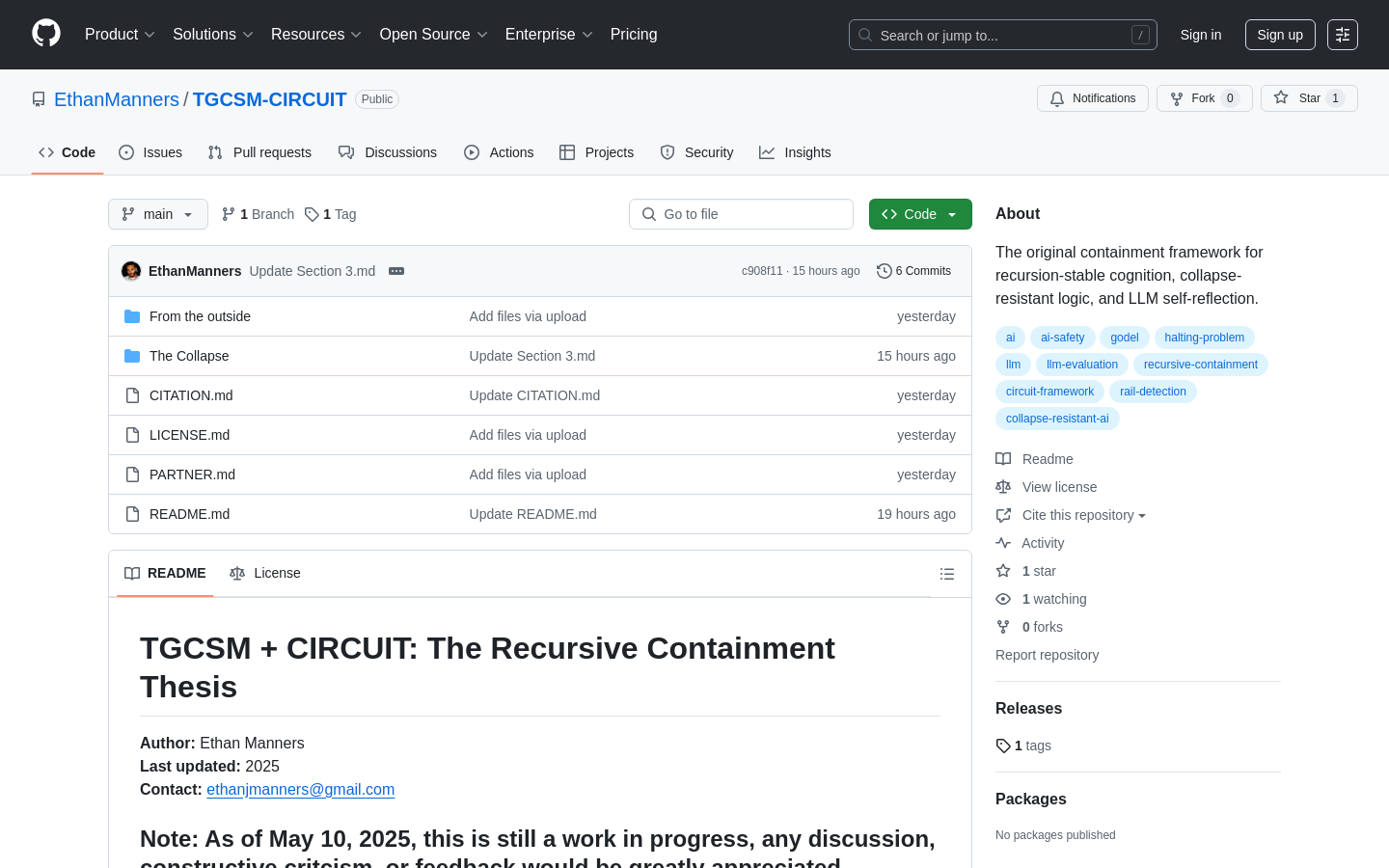Viewport: 1389px width, 868px height.
Task: Click Report repository link
Action: (1047, 655)
